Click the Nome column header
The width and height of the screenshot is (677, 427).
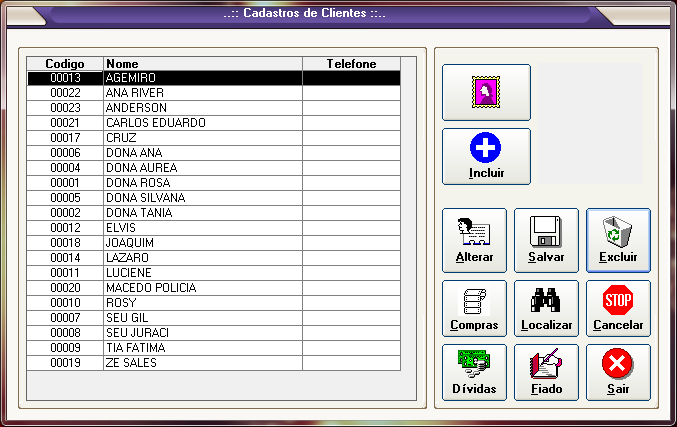coord(203,63)
